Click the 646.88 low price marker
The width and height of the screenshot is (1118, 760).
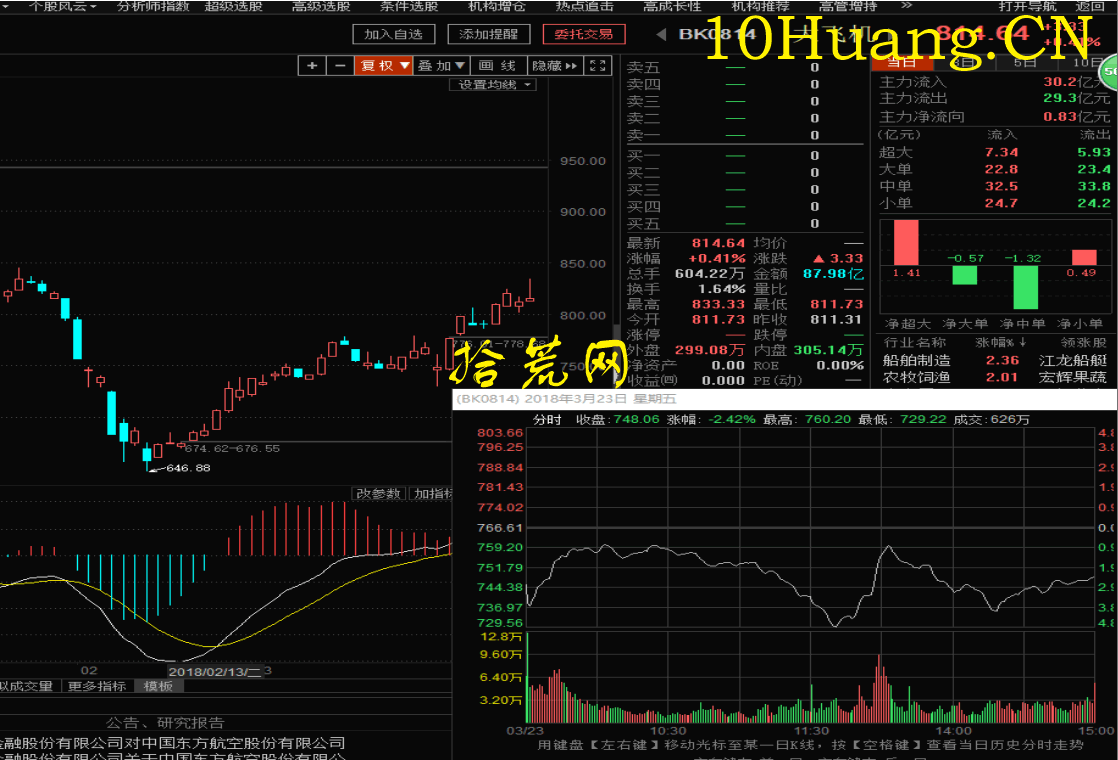(188, 468)
